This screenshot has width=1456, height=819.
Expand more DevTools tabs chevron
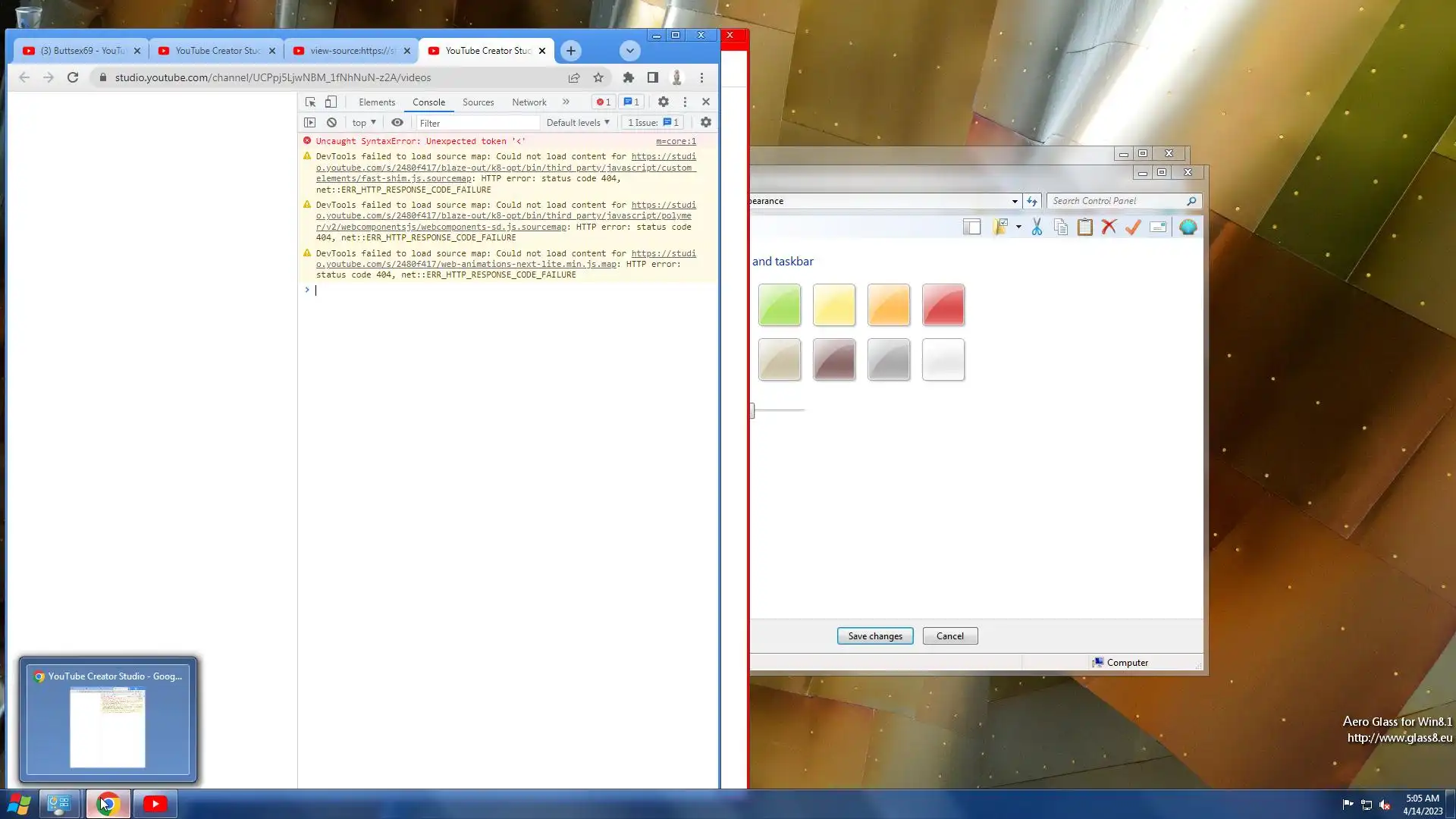click(566, 102)
